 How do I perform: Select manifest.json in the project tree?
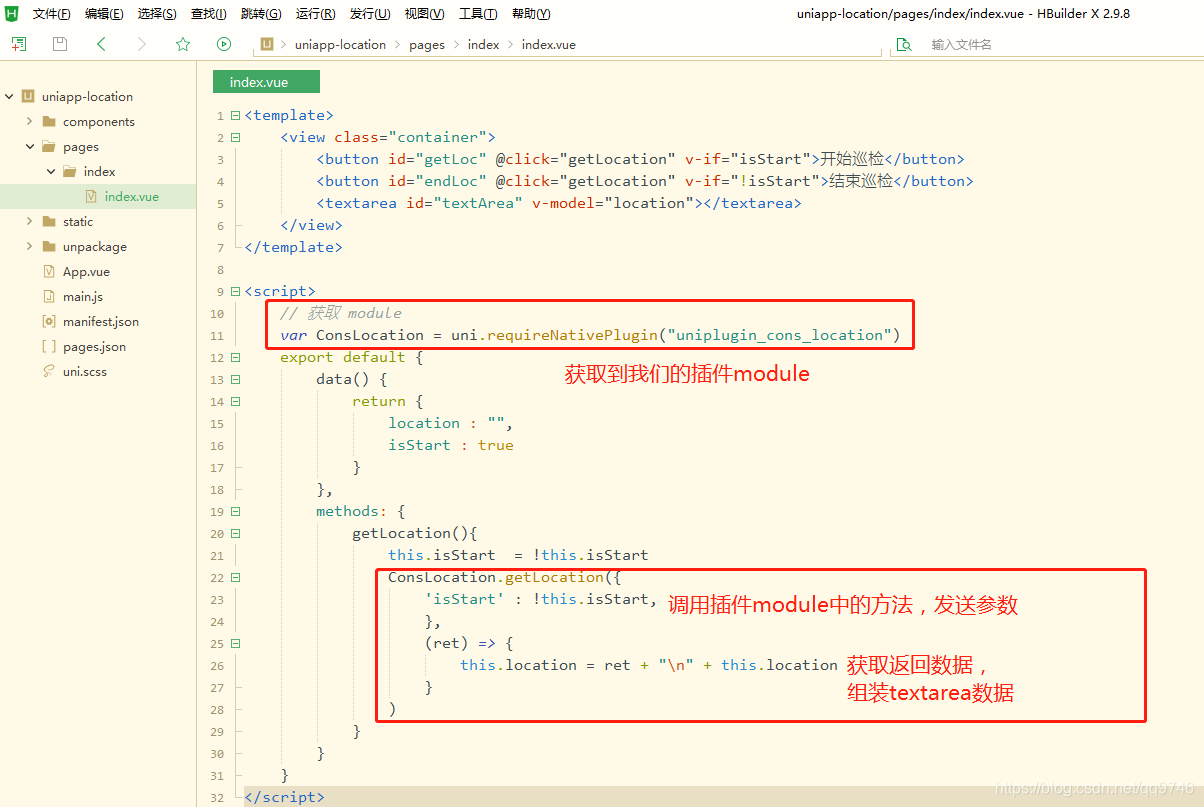coord(101,322)
